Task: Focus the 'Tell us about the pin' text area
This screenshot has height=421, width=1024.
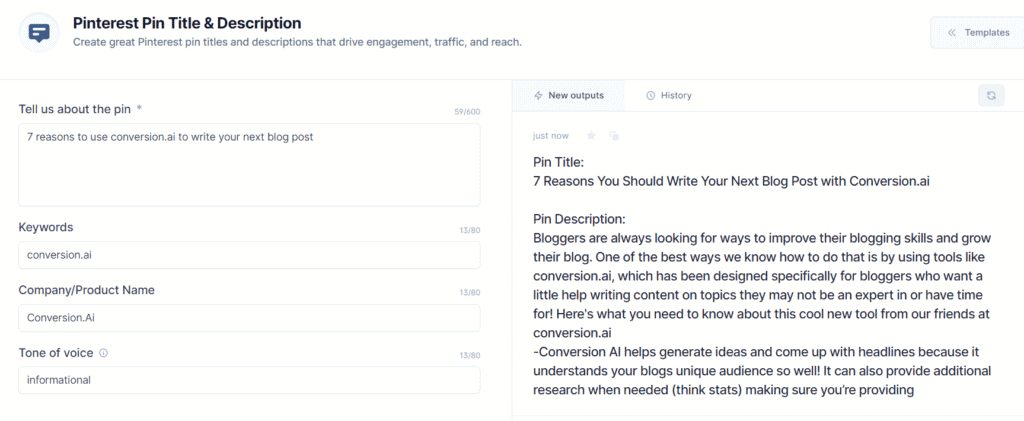Action: [249, 165]
